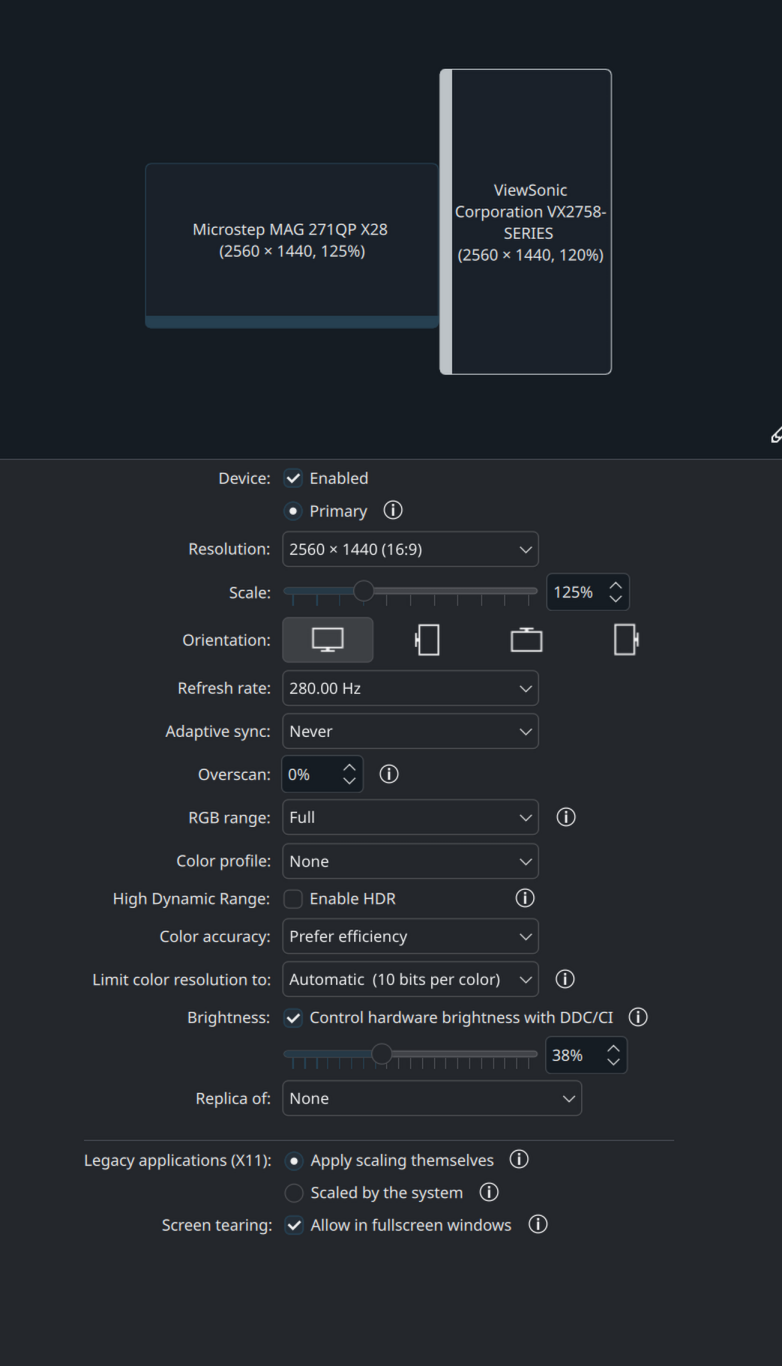Decrease Overscan value with down arrow
The image size is (782, 1366).
click(349, 781)
